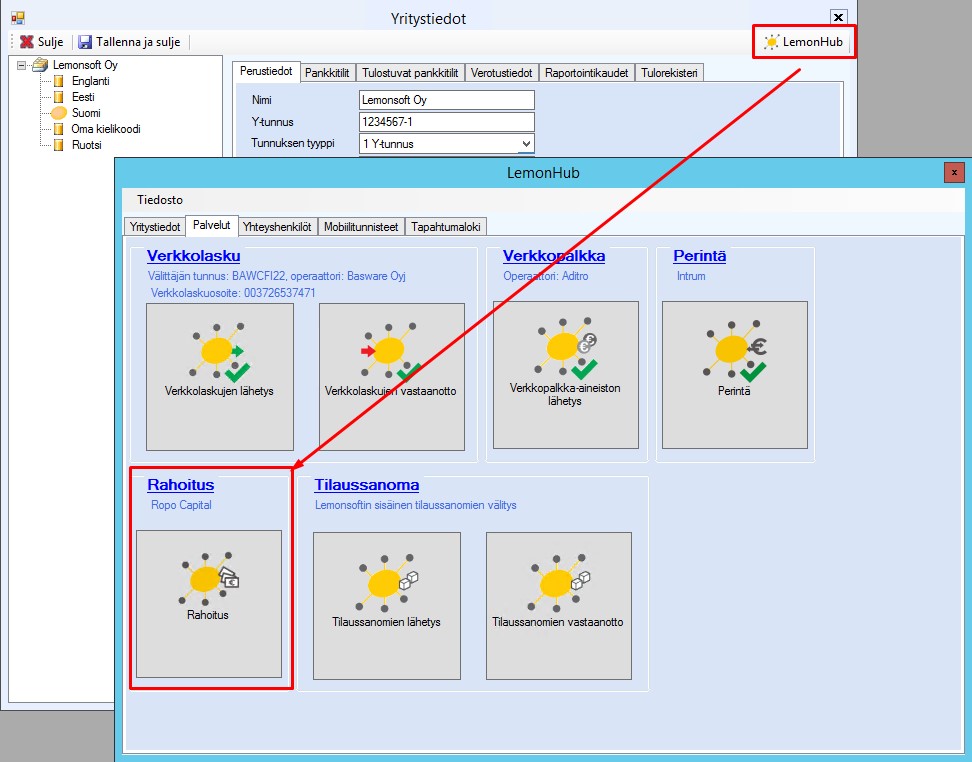Screen dimensions: 972x762
Task: Click the Tilaussanoma heading link
Action: click(366, 485)
